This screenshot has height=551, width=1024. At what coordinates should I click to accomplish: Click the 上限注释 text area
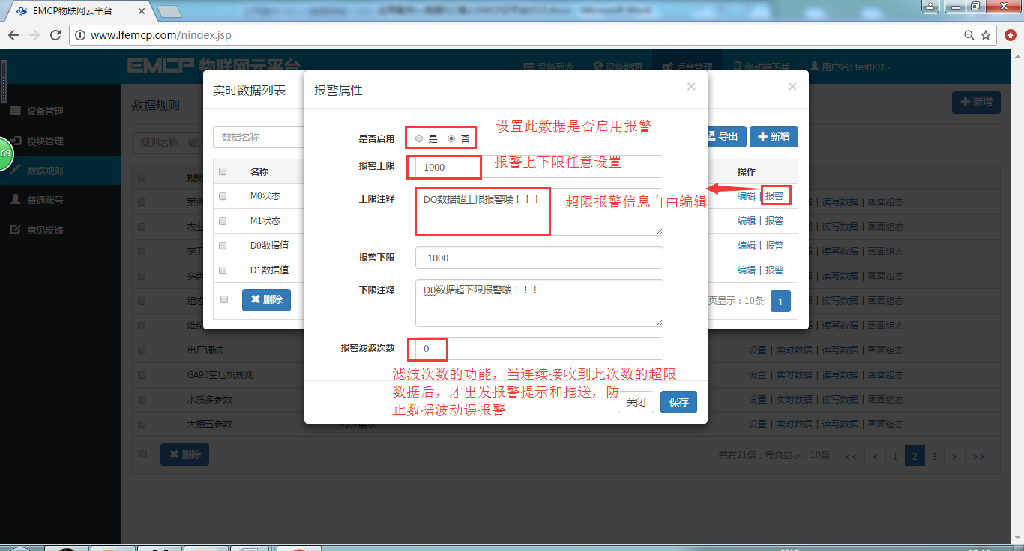click(x=539, y=212)
